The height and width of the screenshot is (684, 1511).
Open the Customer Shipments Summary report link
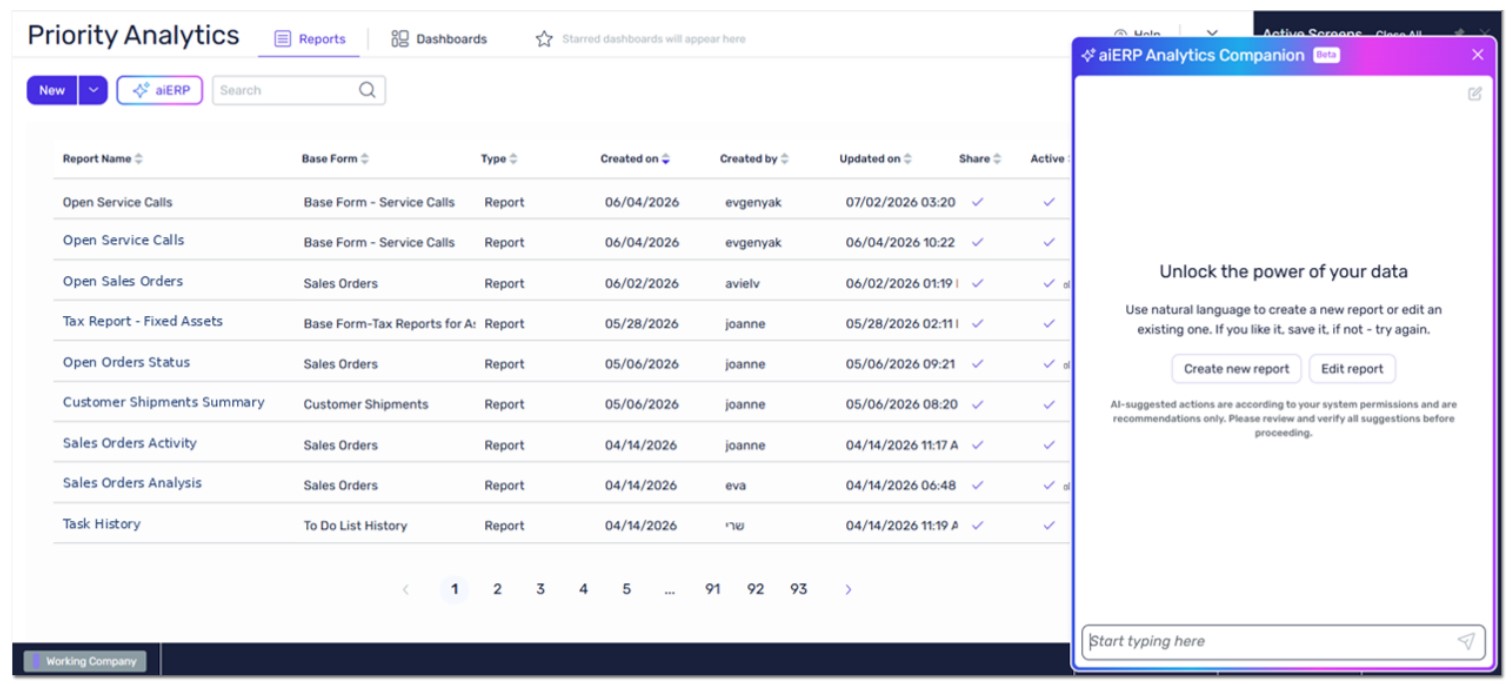click(x=164, y=402)
